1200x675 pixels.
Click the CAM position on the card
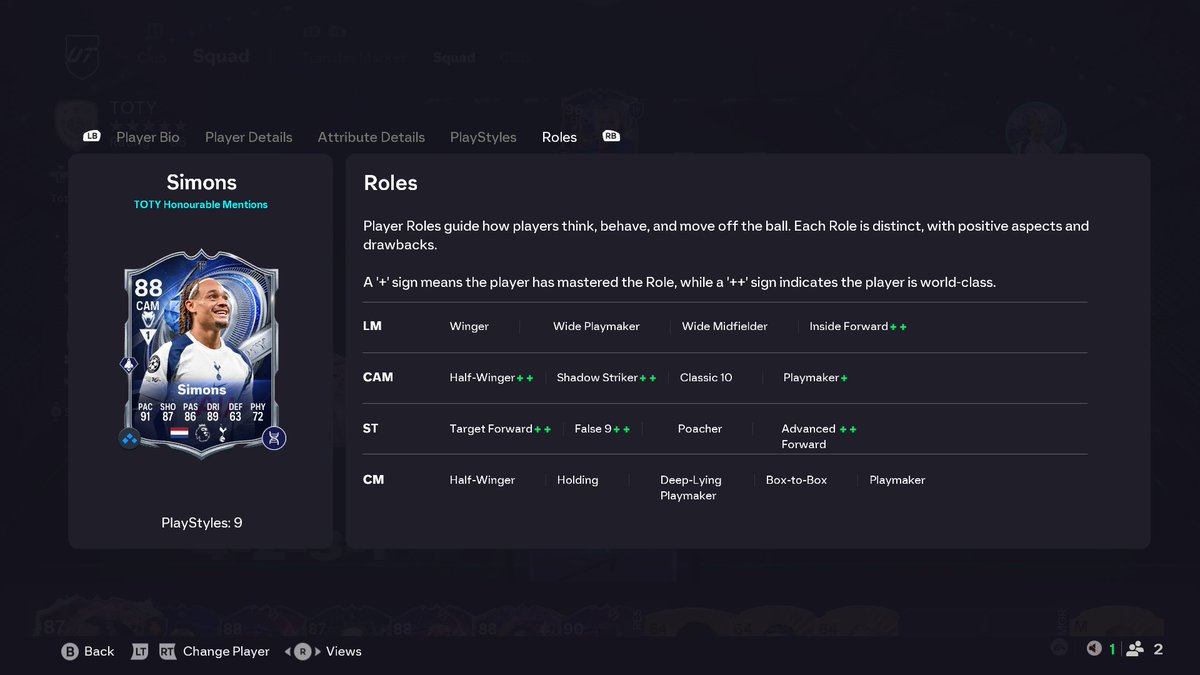[148, 305]
